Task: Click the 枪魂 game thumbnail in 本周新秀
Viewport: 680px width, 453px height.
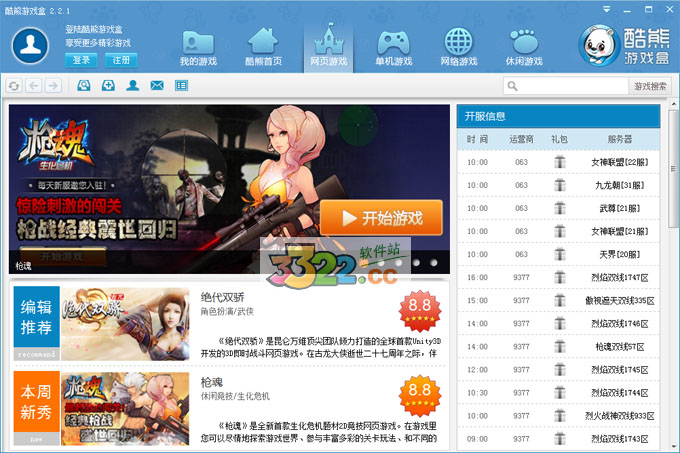Action: pos(125,409)
